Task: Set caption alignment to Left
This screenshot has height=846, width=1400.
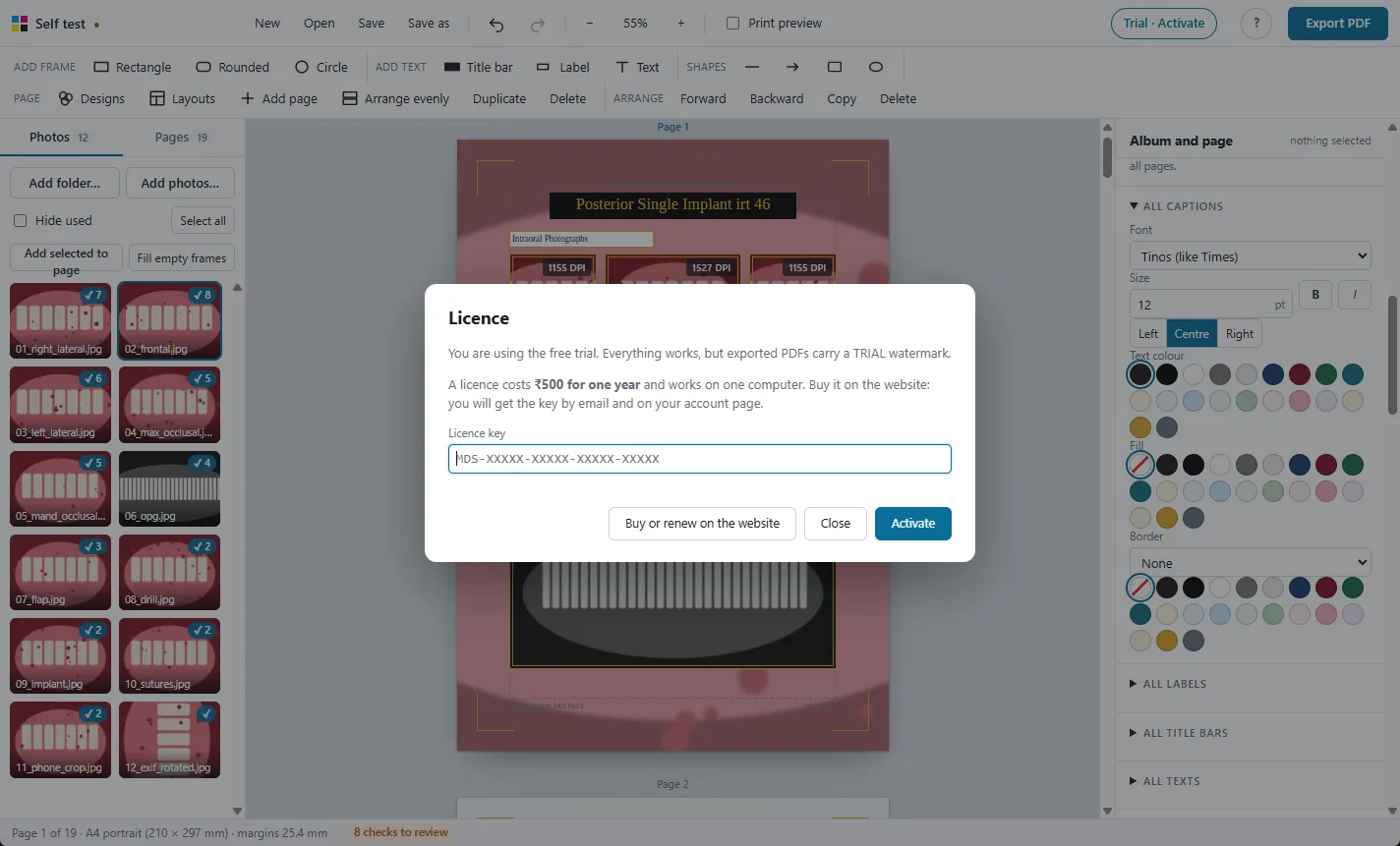Action: coord(1148,334)
